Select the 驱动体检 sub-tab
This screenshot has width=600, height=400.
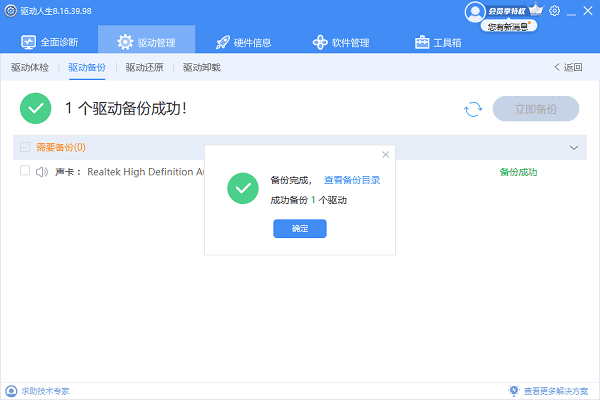30,68
